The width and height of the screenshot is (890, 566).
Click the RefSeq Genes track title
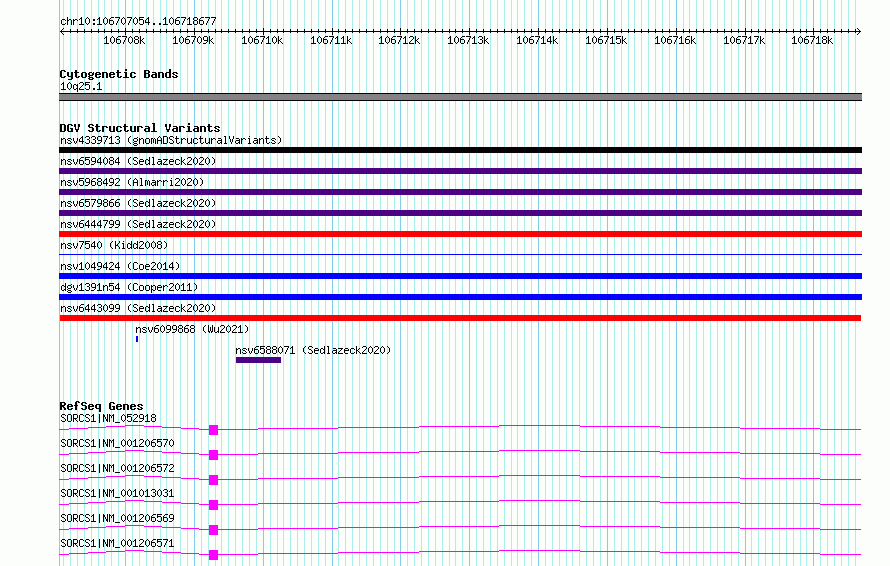click(101, 406)
